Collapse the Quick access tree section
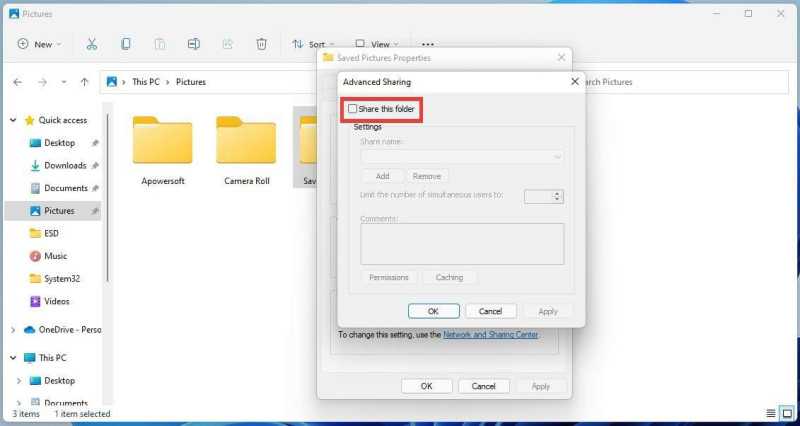The image size is (800, 426). [x=13, y=120]
